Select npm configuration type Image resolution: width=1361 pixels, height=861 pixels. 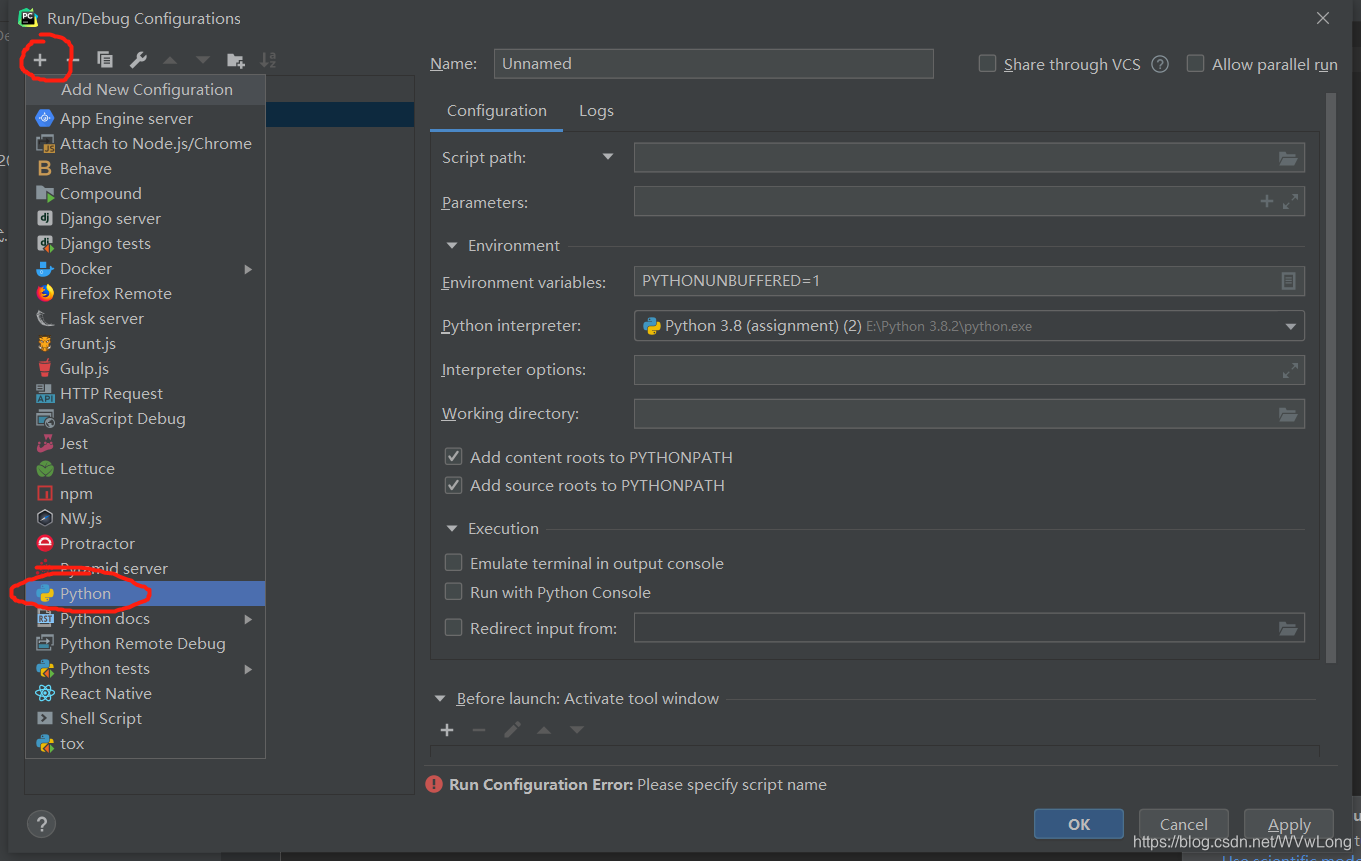click(145, 493)
